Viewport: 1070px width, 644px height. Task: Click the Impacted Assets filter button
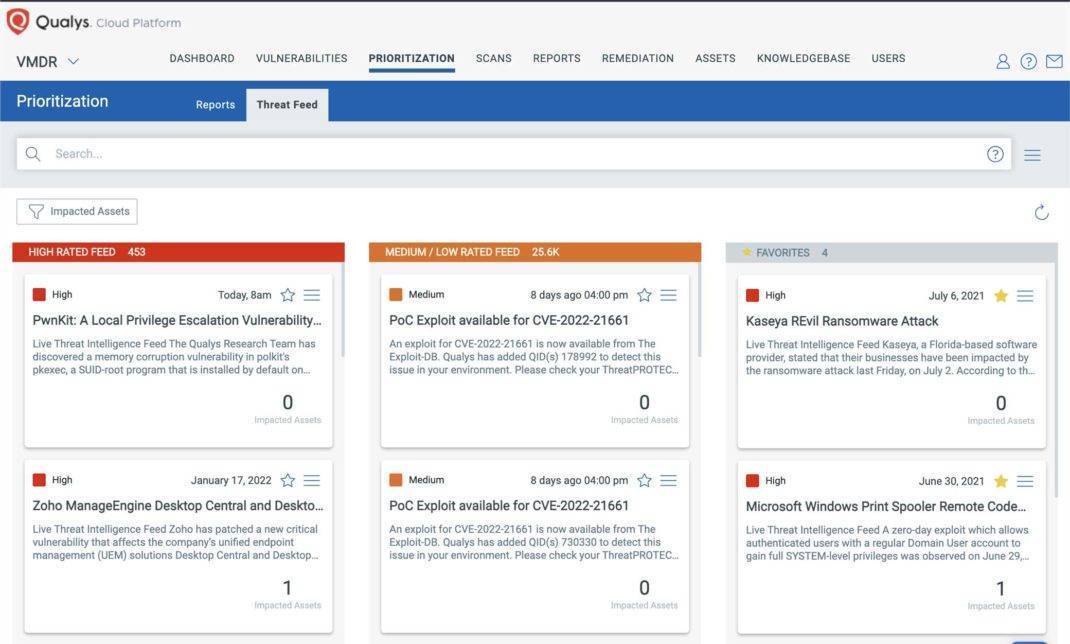click(x=77, y=211)
